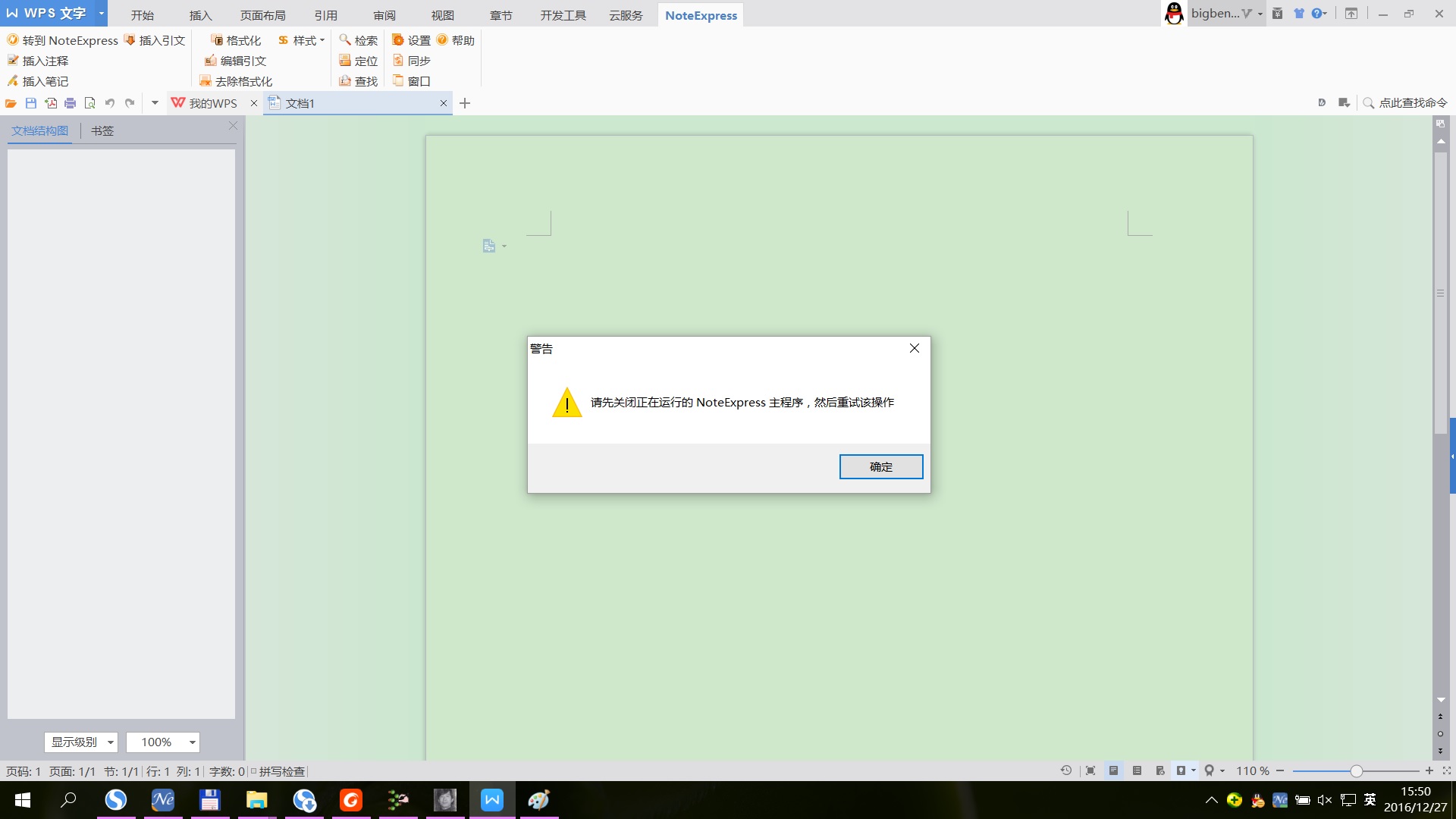Click the 格式化 command

236,40
